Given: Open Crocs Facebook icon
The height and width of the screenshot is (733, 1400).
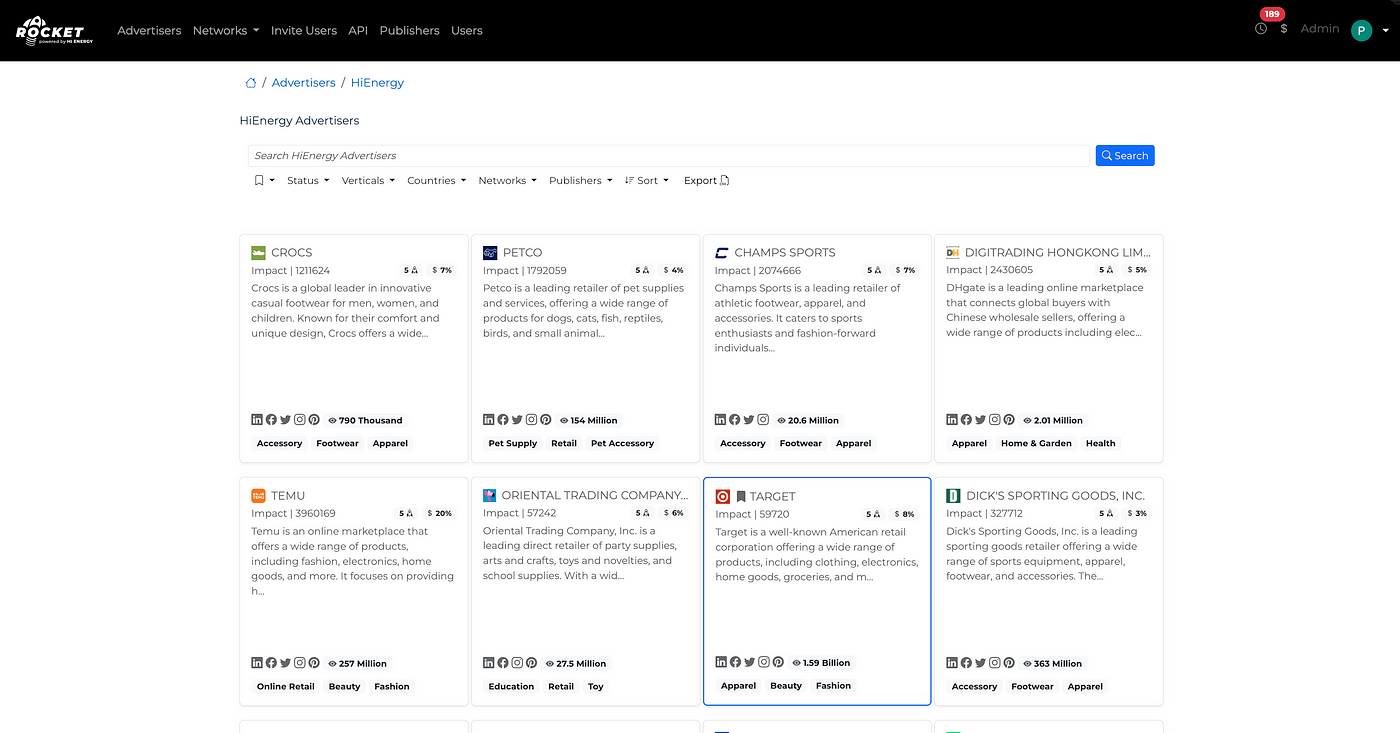Looking at the screenshot, I should coord(271,420).
